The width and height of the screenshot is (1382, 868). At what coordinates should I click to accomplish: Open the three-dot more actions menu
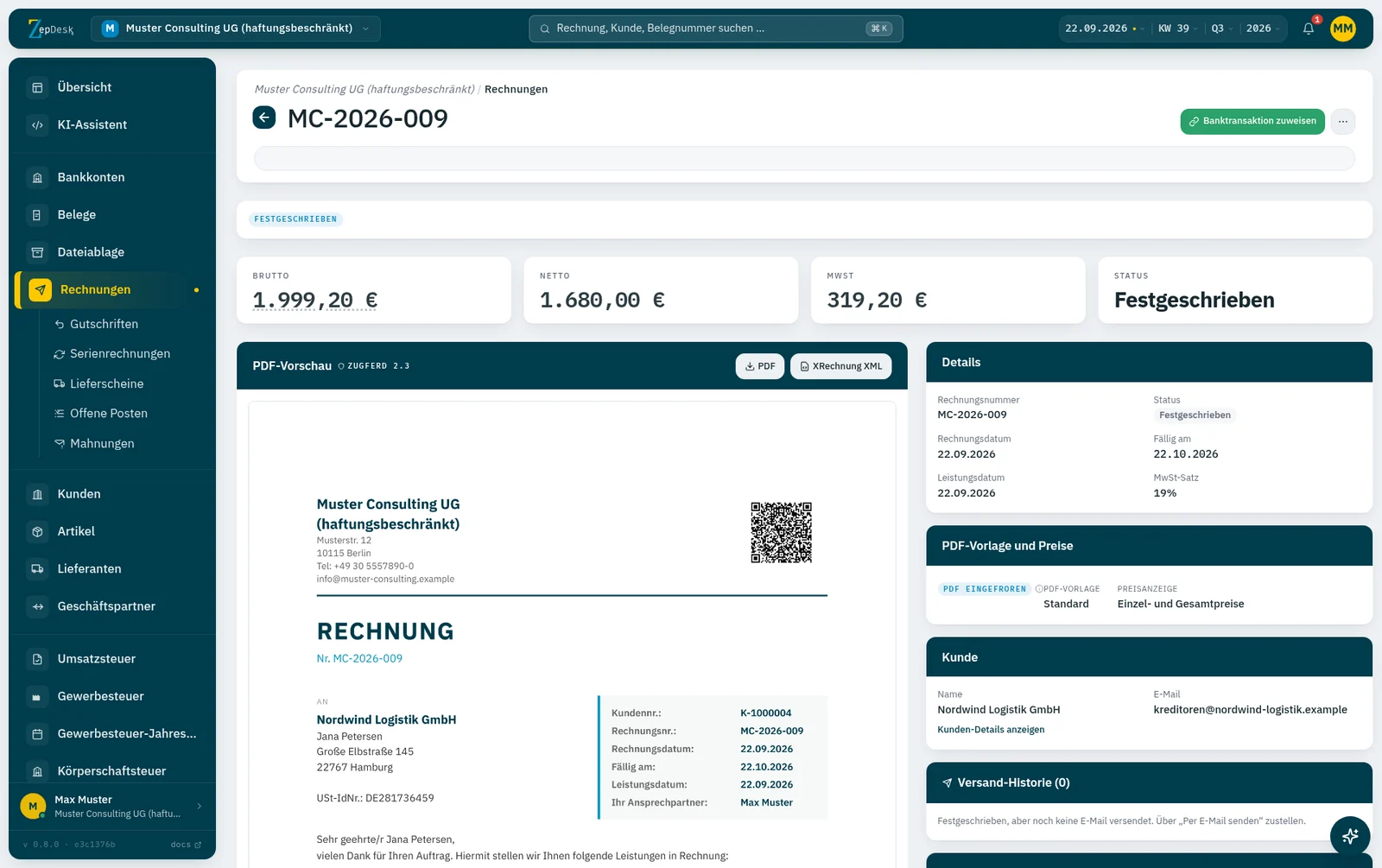1342,122
